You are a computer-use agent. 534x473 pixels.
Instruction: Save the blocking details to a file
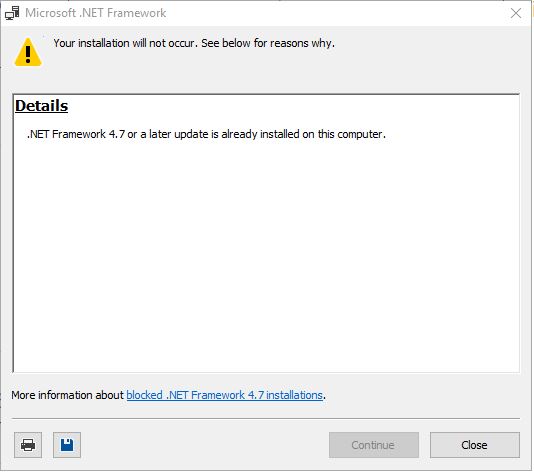(x=67, y=445)
